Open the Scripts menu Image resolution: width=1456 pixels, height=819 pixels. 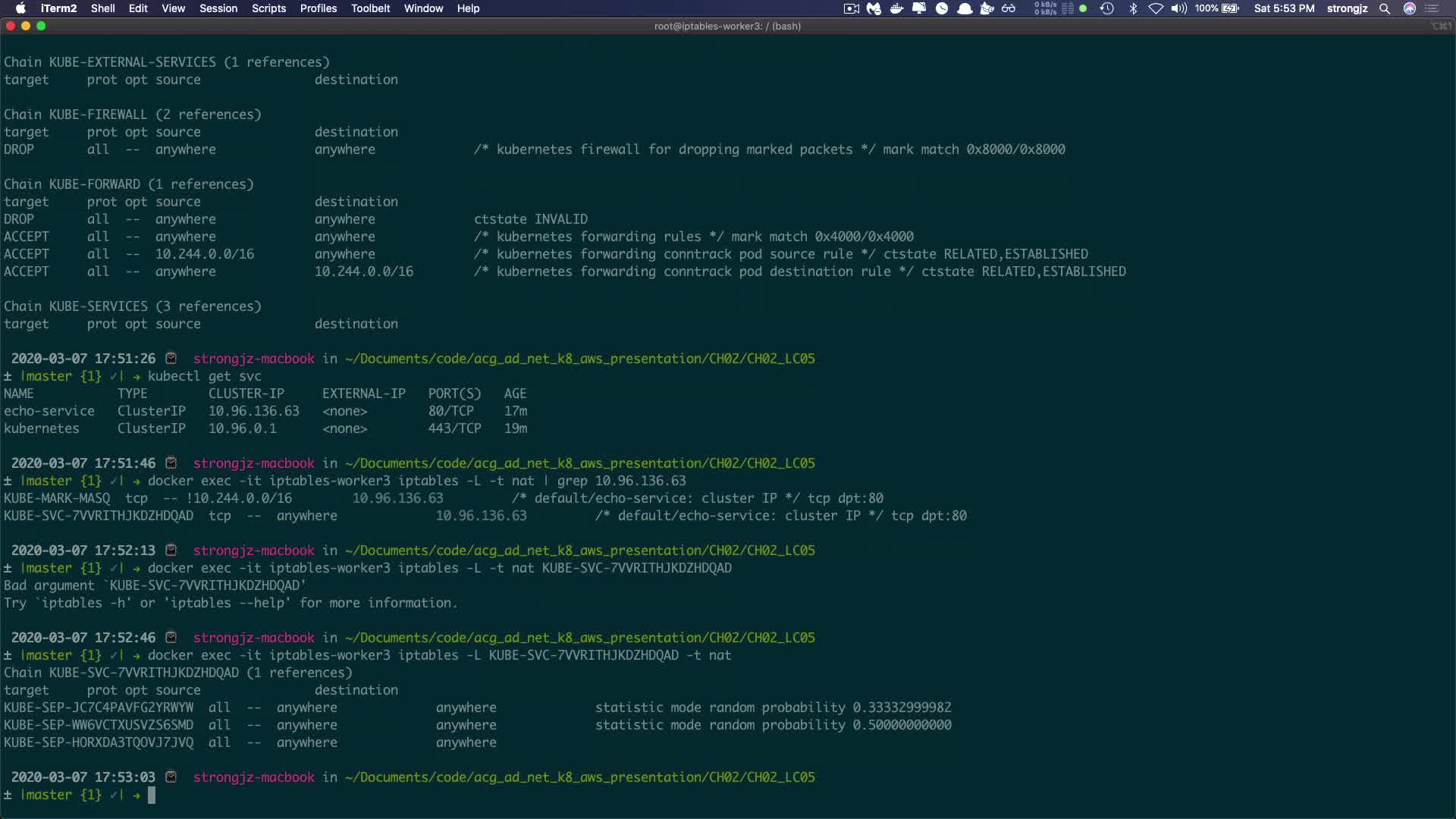[x=268, y=8]
